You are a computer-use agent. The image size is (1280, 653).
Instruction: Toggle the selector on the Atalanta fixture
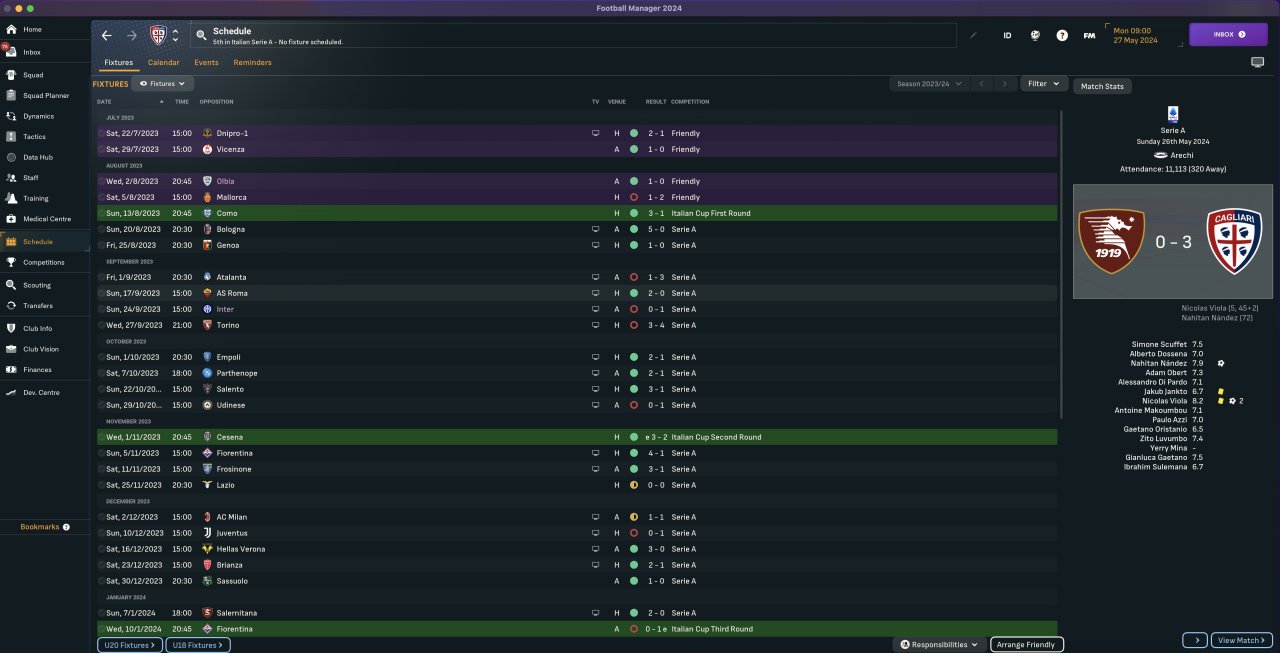click(x=101, y=277)
